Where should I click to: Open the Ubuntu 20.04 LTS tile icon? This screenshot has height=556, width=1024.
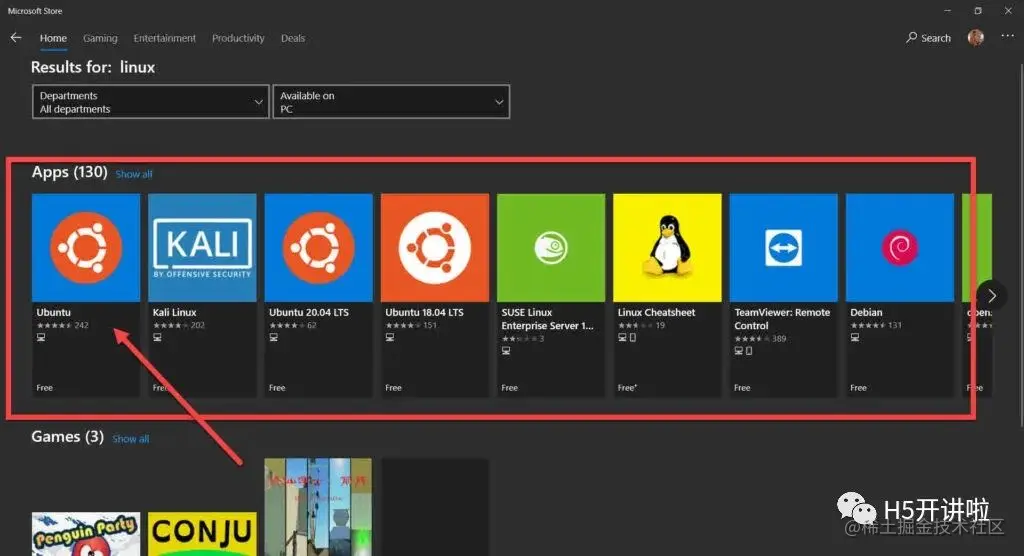[319, 248]
